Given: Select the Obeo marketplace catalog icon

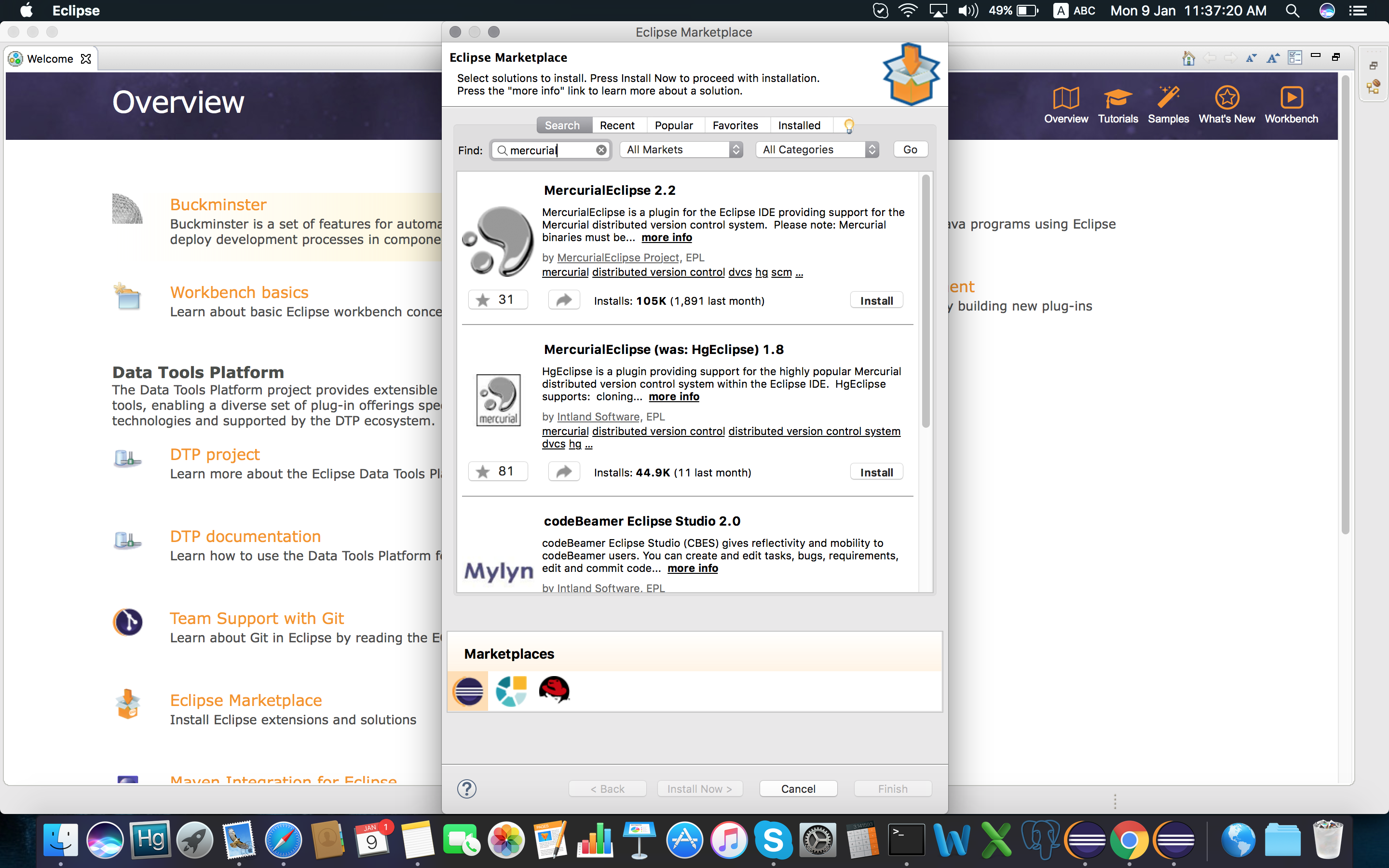Looking at the screenshot, I should tap(511, 691).
